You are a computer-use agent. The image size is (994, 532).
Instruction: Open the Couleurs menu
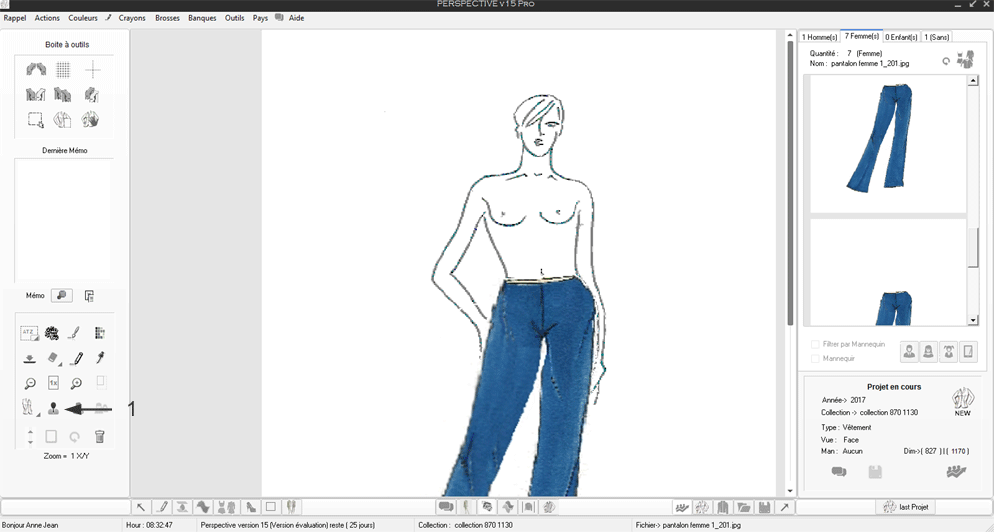83,18
